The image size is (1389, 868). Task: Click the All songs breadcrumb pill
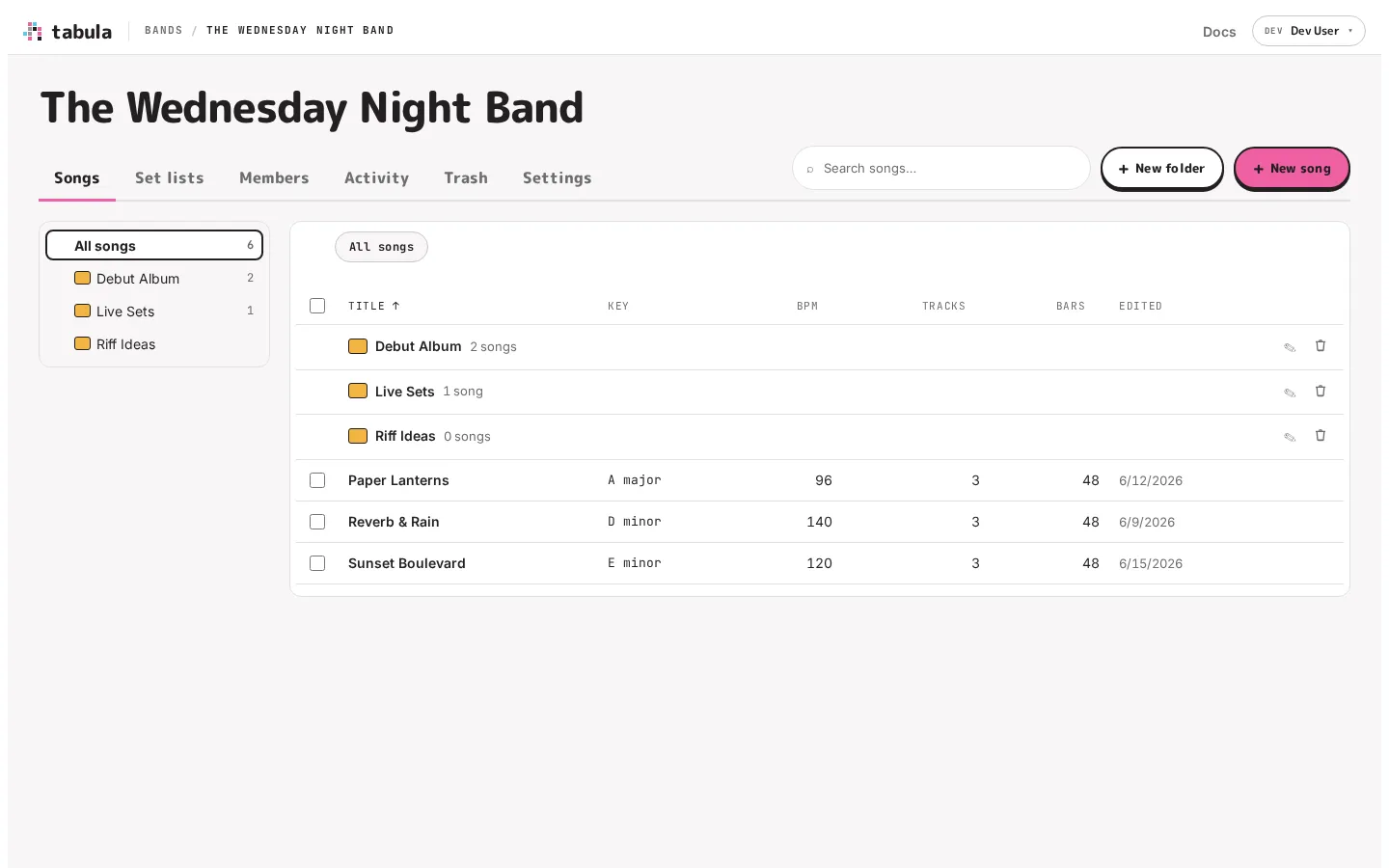[381, 247]
